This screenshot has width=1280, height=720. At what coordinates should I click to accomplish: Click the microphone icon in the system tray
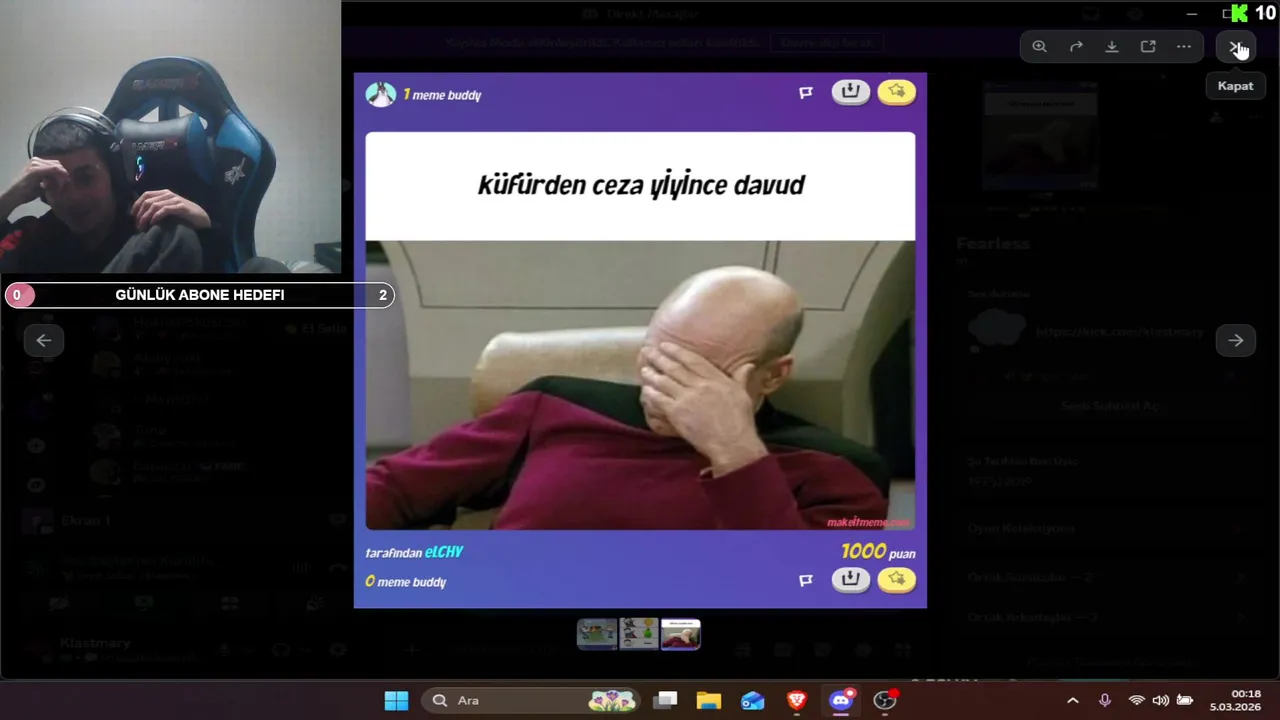(1105, 701)
